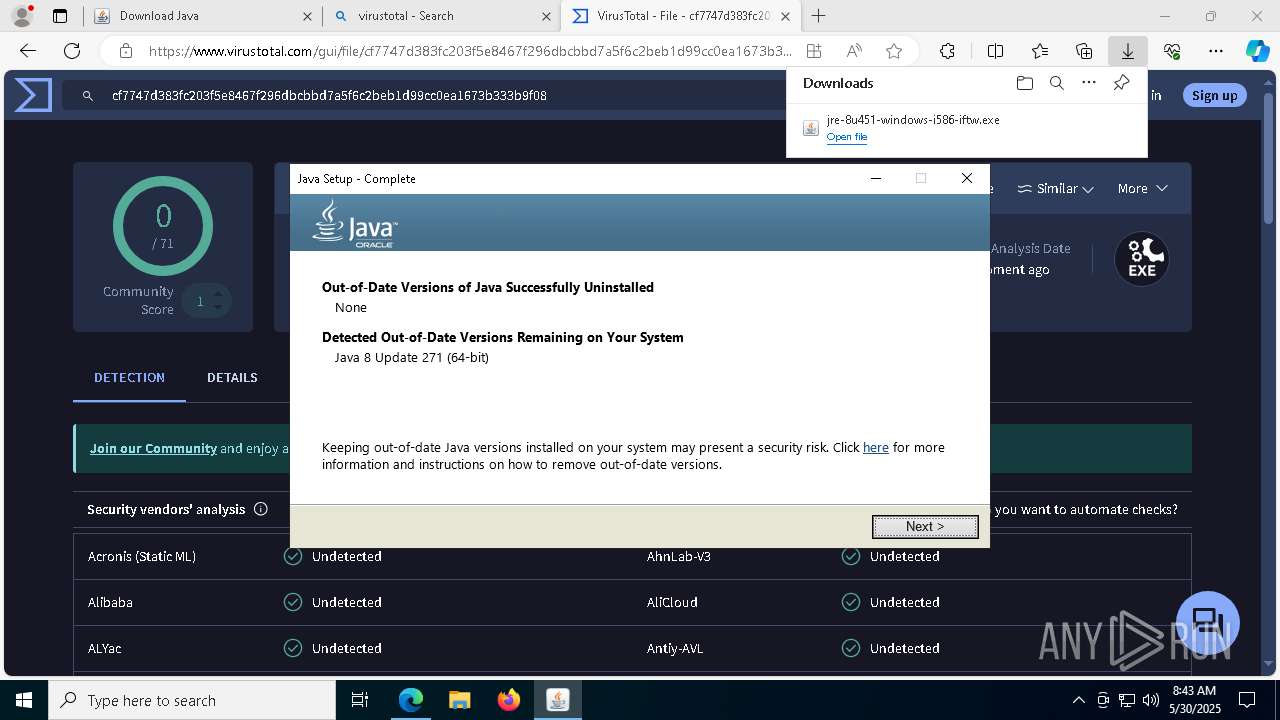Click the app available icon in the address bar
The image size is (1280, 720).
pos(814,51)
